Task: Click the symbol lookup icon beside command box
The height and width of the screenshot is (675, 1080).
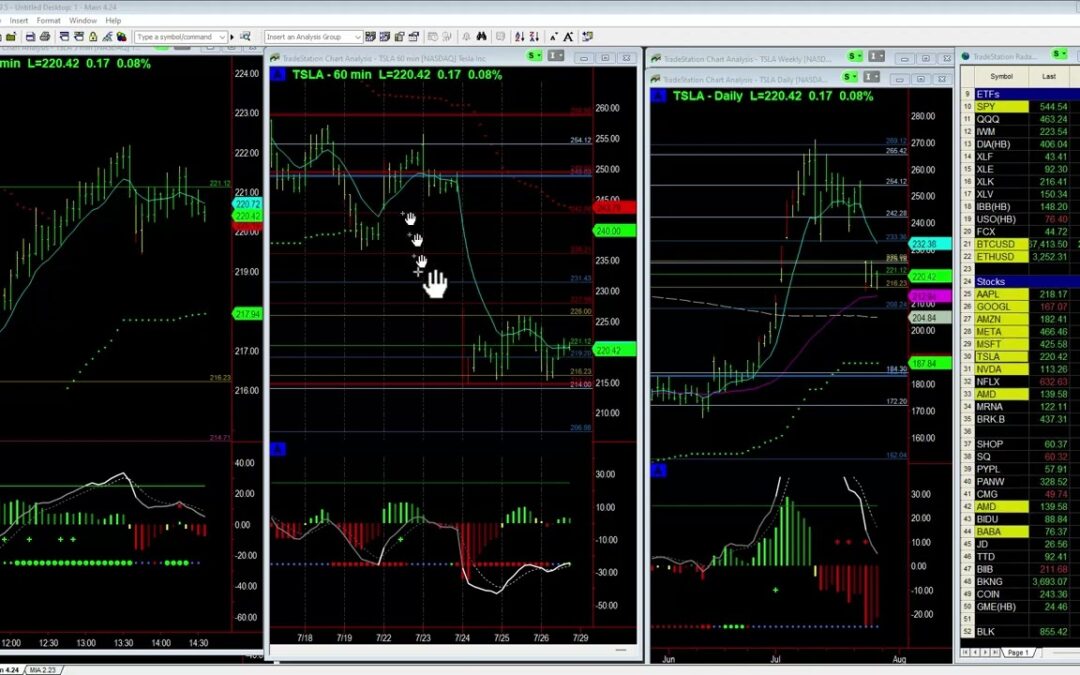Action: 246,37
